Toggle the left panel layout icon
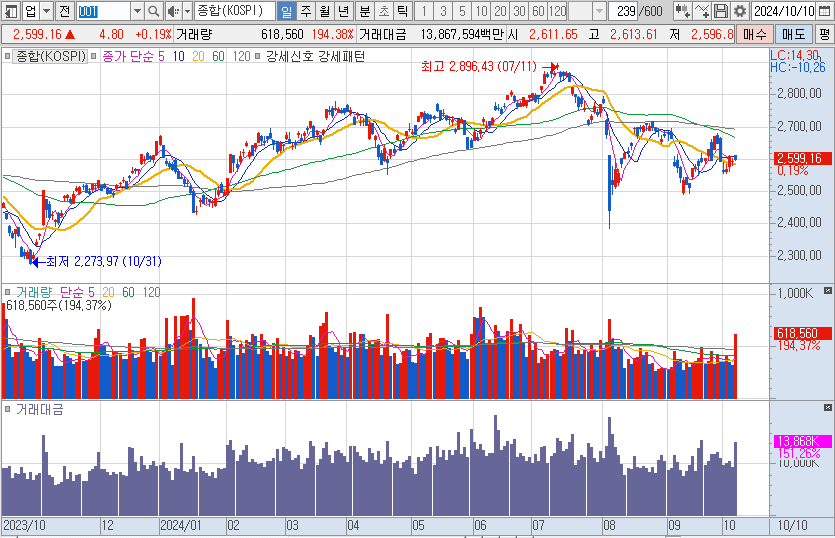The width and height of the screenshot is (835, 538). [11, 11]
